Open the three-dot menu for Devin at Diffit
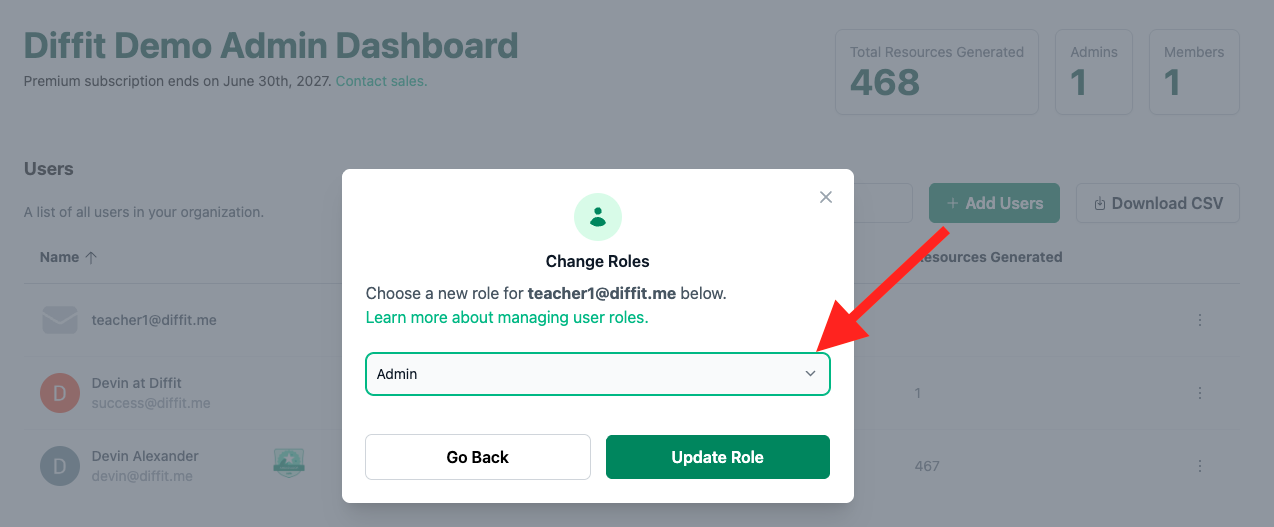Viewport: 1274px width, 527px height. [x=1200, y=393]
